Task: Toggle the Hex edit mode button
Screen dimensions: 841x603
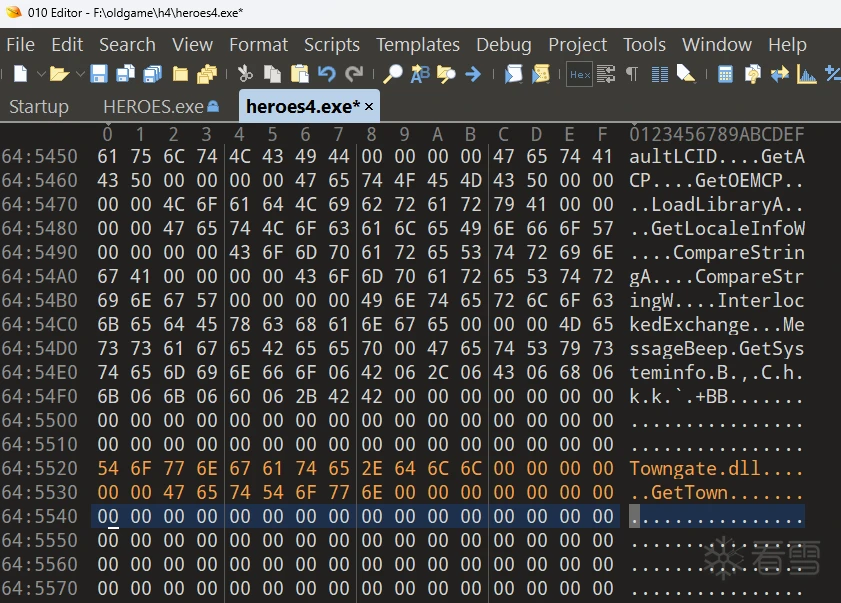Action: pos(580,74)
